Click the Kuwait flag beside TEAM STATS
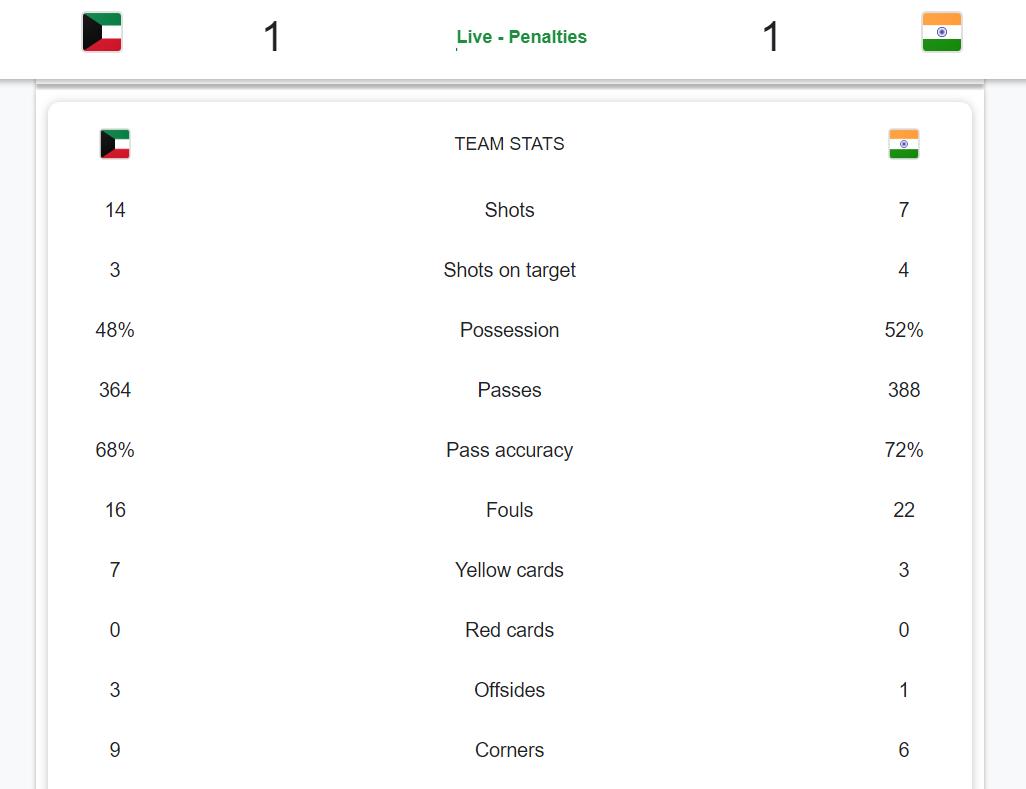 click(115, 144)
